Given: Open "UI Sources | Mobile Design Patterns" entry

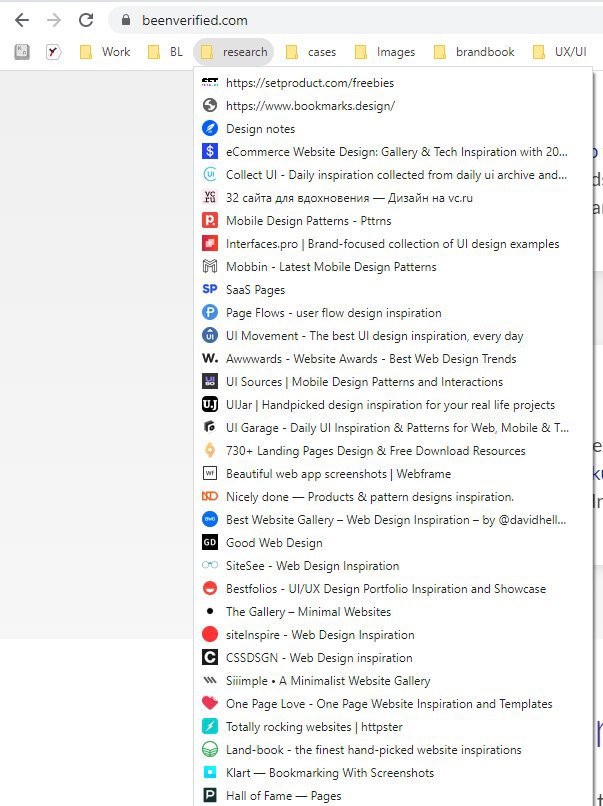Looking at the screenshot, I should click(x=393, y=381).
